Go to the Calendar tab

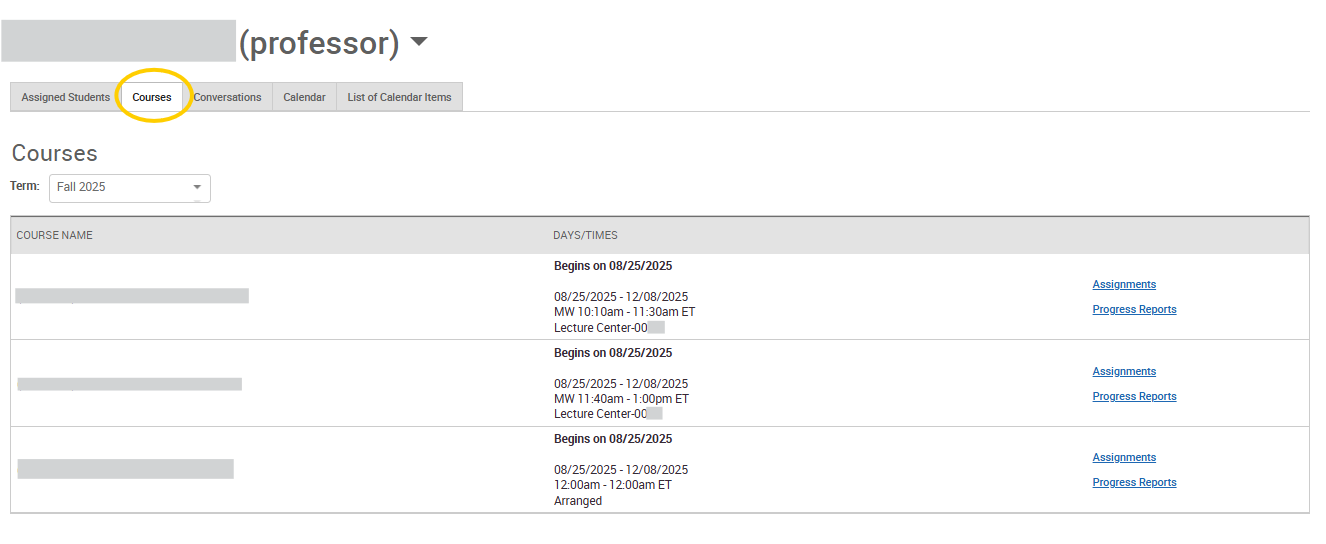pyautogui.click(x=304, y=97)
